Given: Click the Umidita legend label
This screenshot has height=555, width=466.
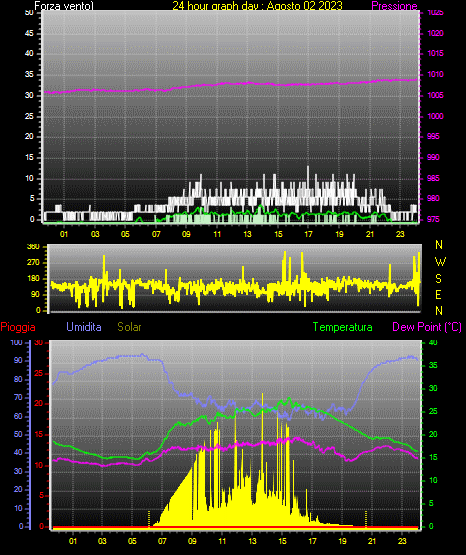Looking at the screenshot, I should click(84, 327).
